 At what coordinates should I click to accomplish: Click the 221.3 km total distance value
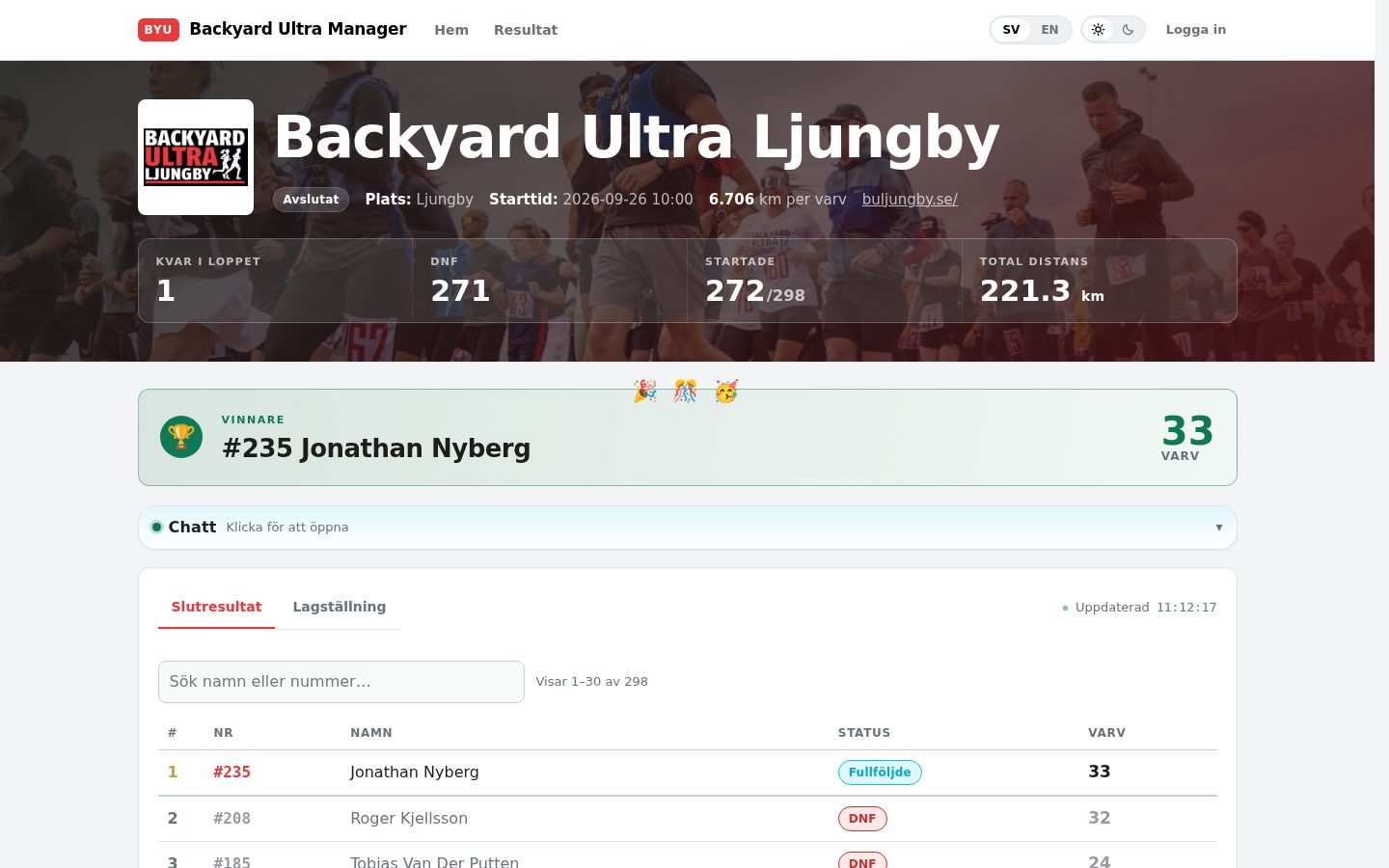coord(1042,290)
